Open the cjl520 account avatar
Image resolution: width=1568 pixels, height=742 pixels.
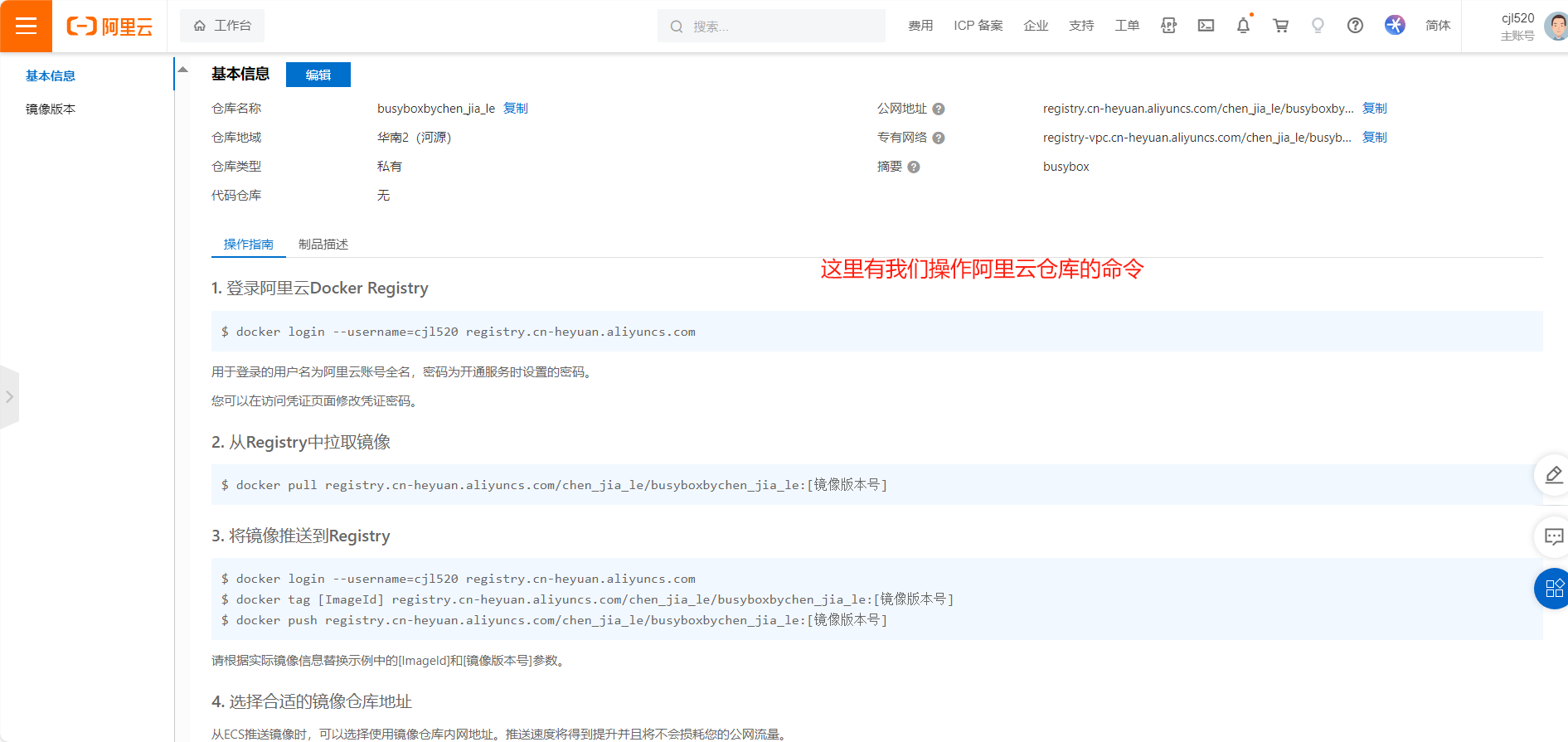coord(1556,26)
